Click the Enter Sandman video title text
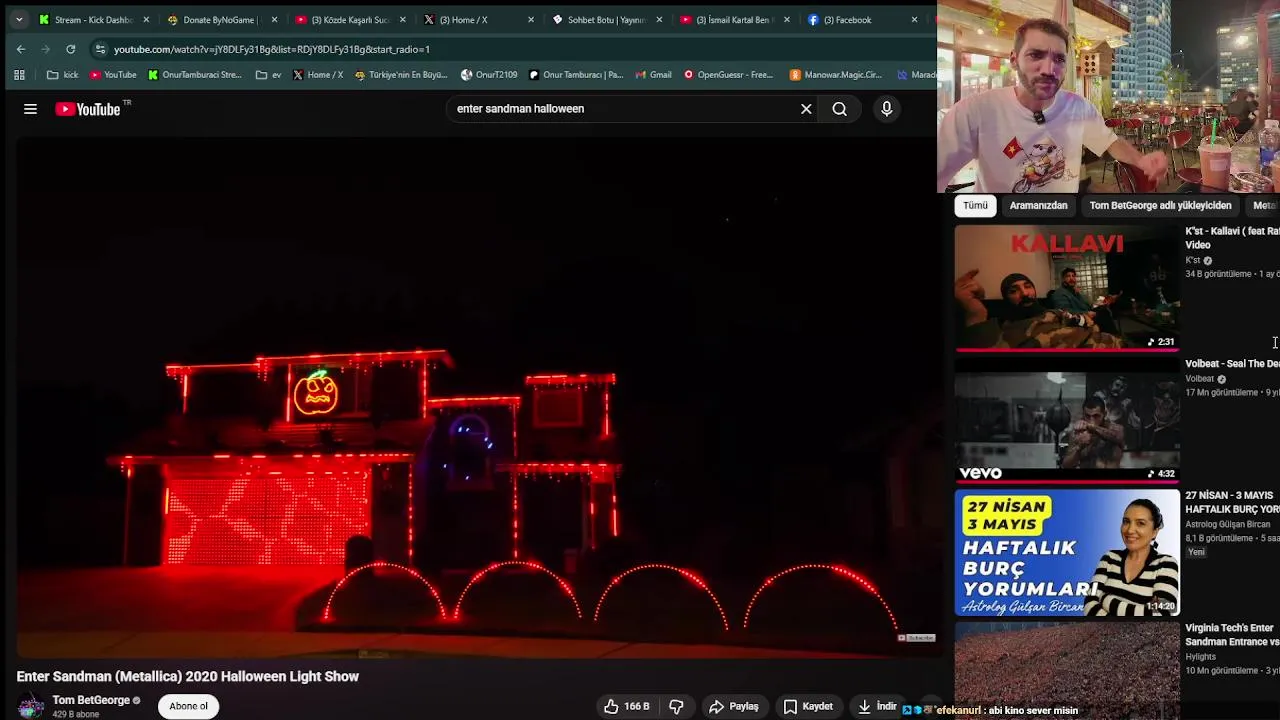1280x720 pixels. (188, 676)
